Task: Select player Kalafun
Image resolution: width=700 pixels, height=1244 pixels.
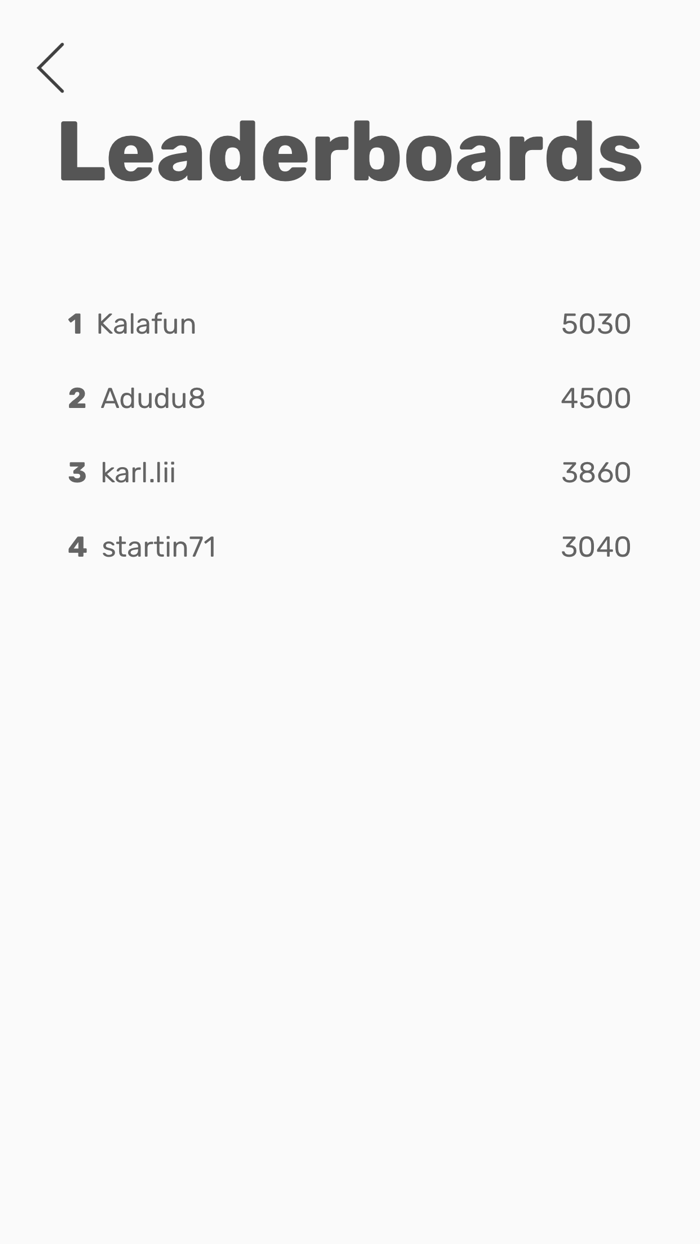Action: click(146, 323)
